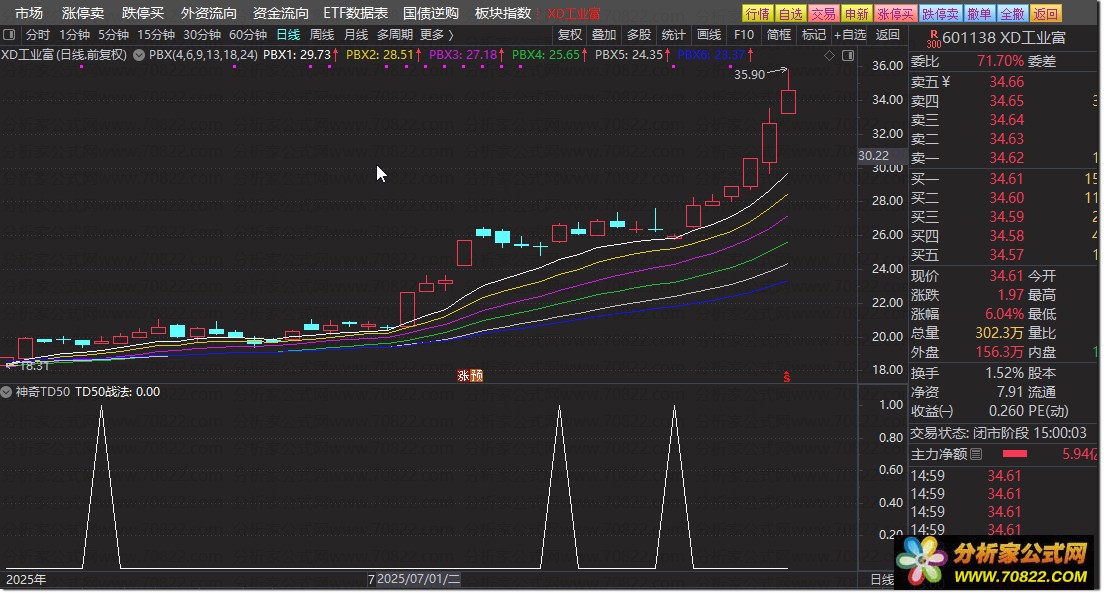This screenshot has width=1104, height=593.
Task: Click the 复权 toolbar item
Action: [570, 35]
